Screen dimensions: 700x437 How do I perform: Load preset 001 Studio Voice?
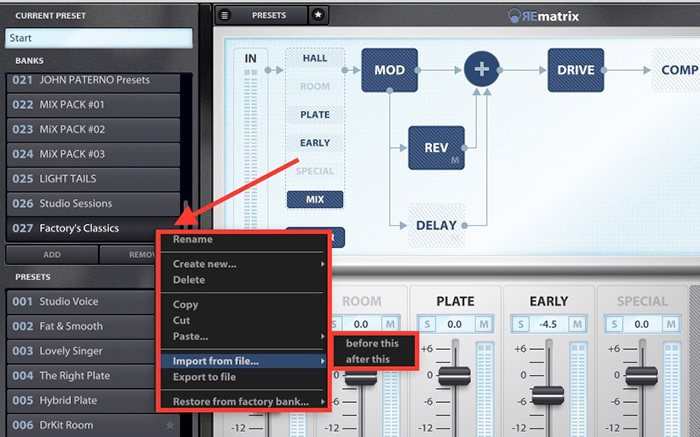tap(80, 301)
